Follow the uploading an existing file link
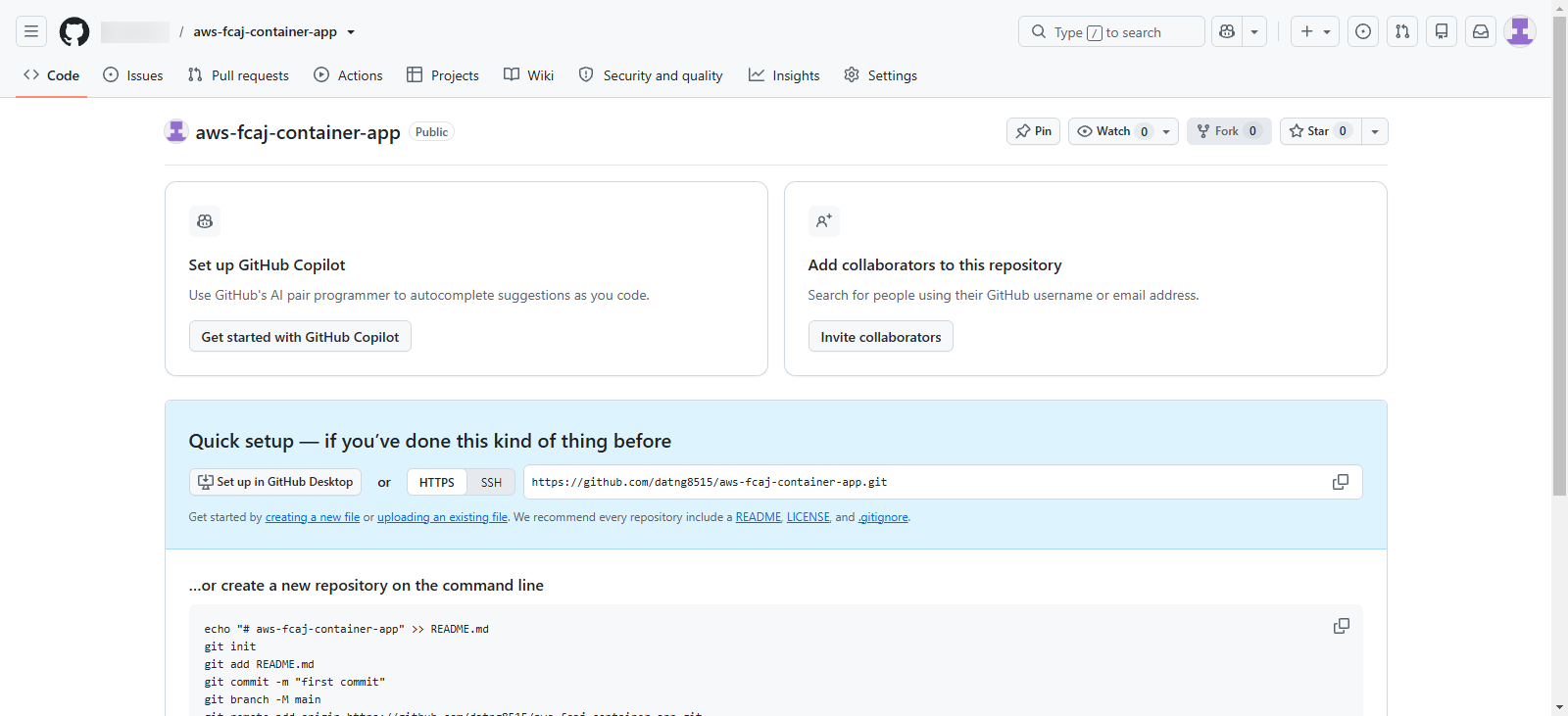The height and width of the screenshot is (716, 1568). pos(442,517)
